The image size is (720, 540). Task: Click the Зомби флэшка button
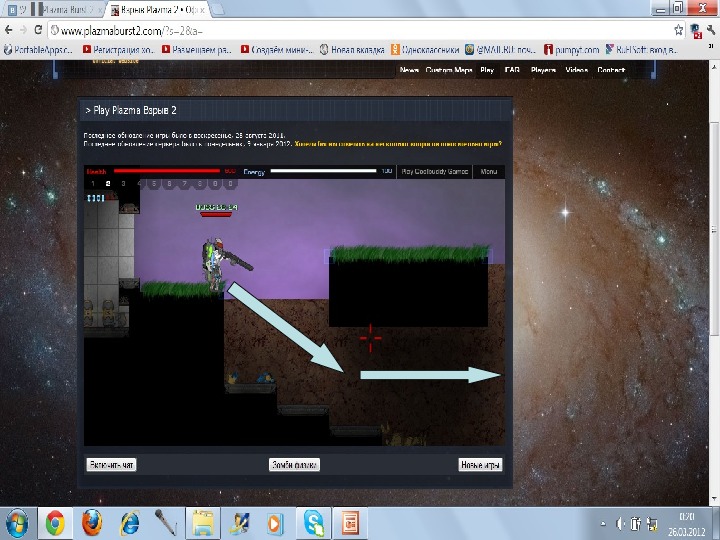pyautogui.click(x=294, y=465)
